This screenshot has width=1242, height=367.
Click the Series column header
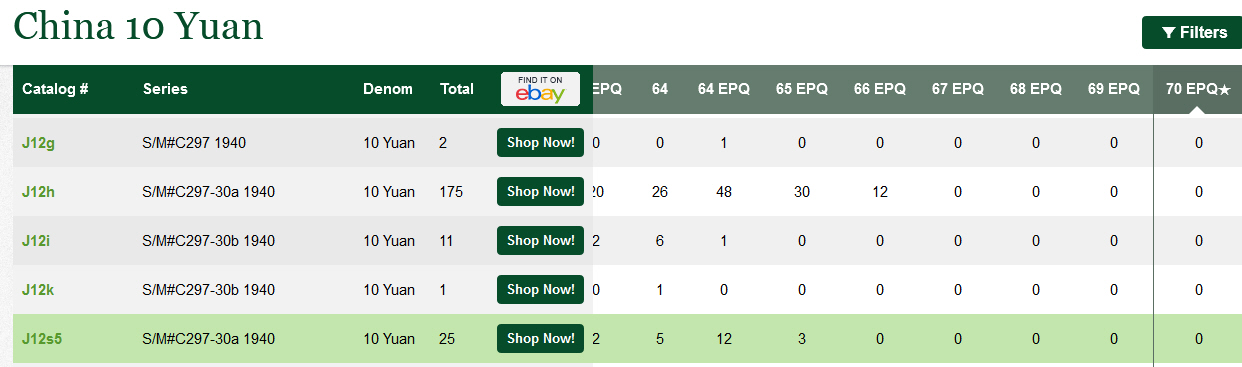click(165, 89)
